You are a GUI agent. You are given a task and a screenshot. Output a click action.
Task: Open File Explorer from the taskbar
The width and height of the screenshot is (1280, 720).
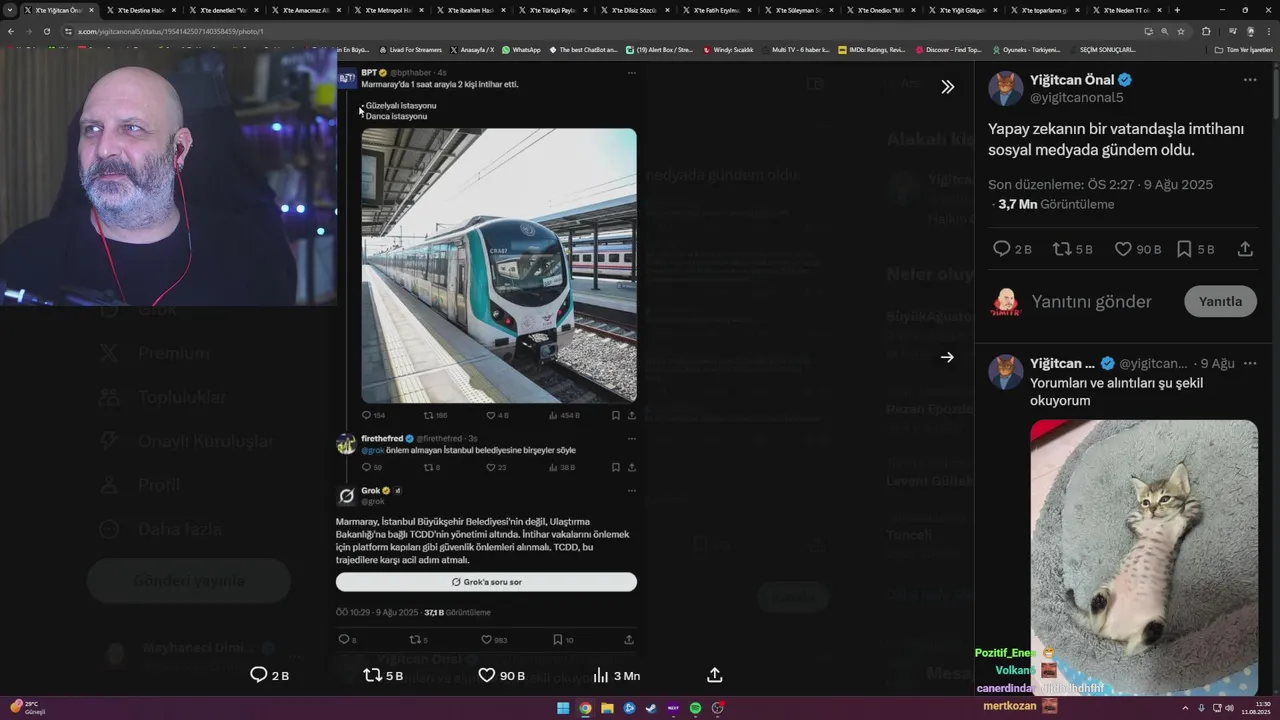pyautogui.click(x=607, y=708)
